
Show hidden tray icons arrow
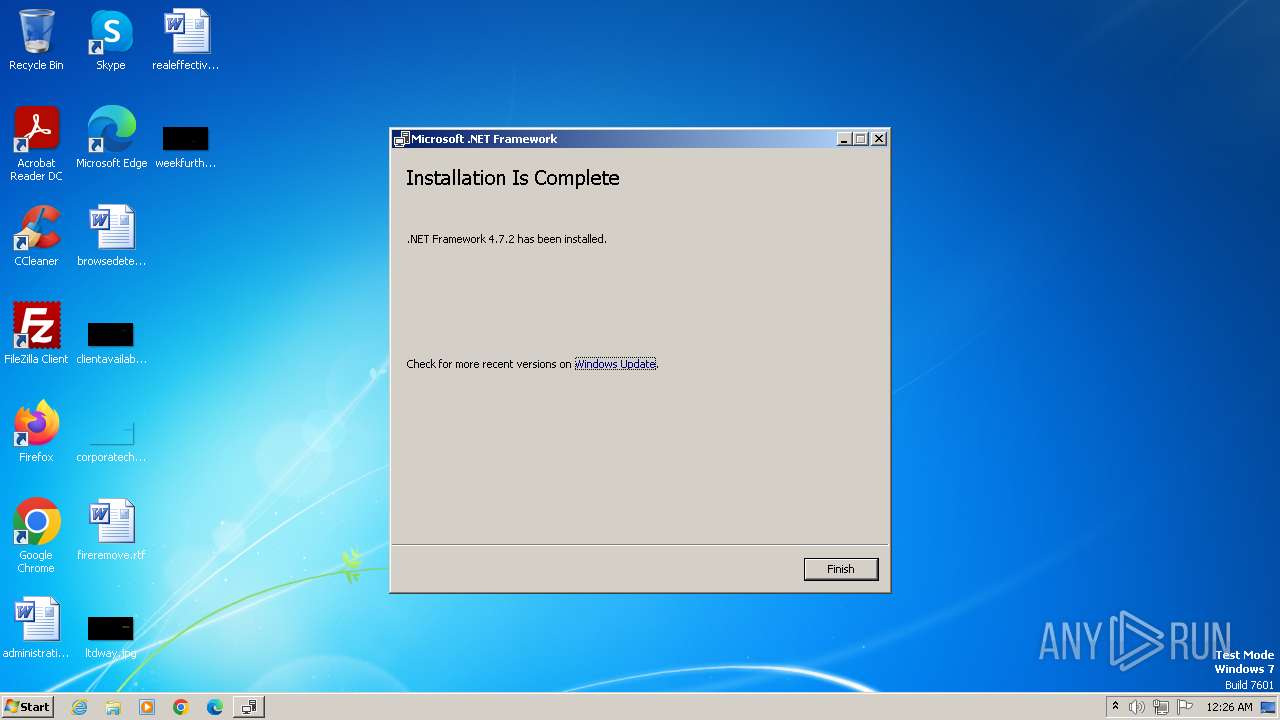1115,707
